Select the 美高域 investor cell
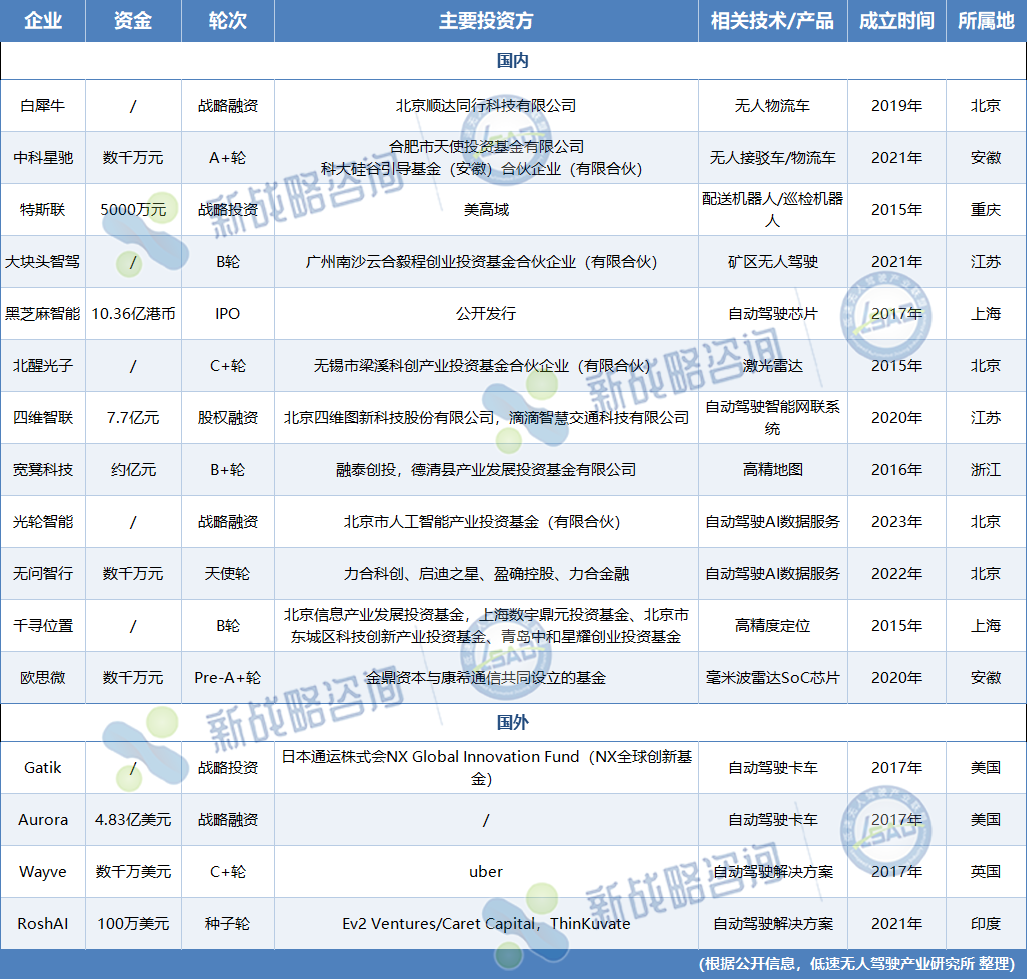The image size is (1027, 979). coord(486,210)
